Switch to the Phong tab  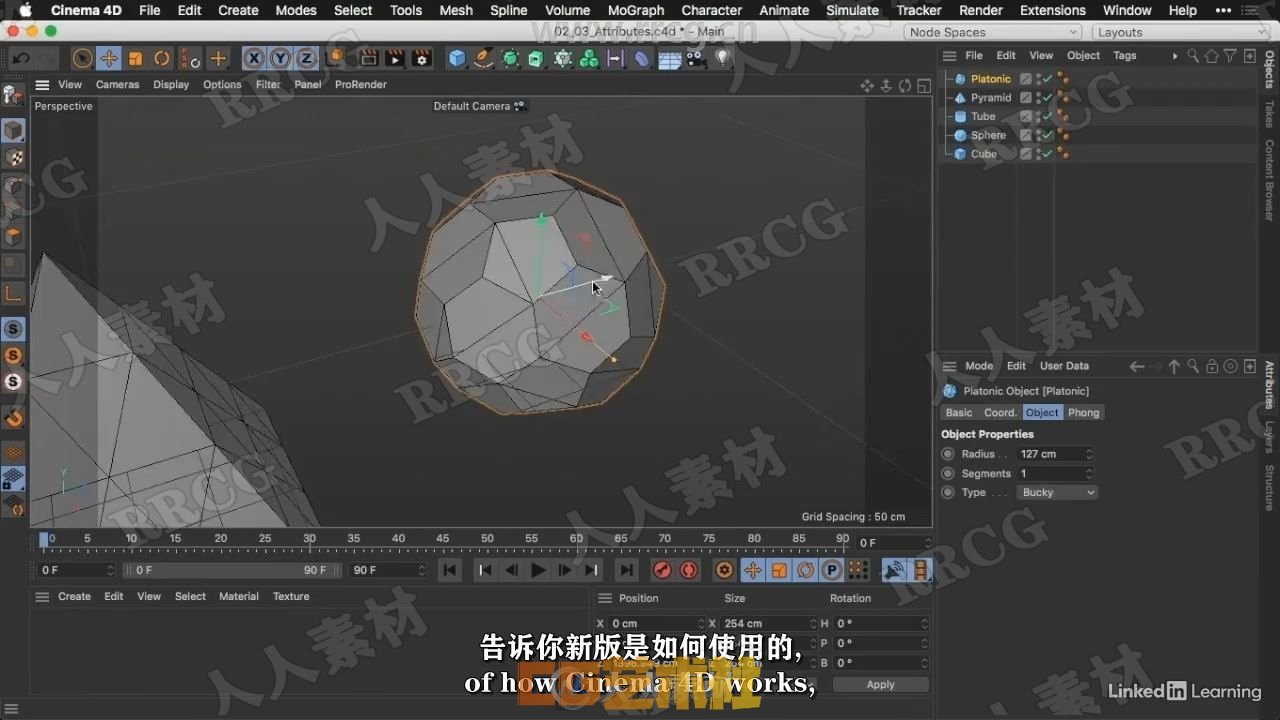[1083, 412]
